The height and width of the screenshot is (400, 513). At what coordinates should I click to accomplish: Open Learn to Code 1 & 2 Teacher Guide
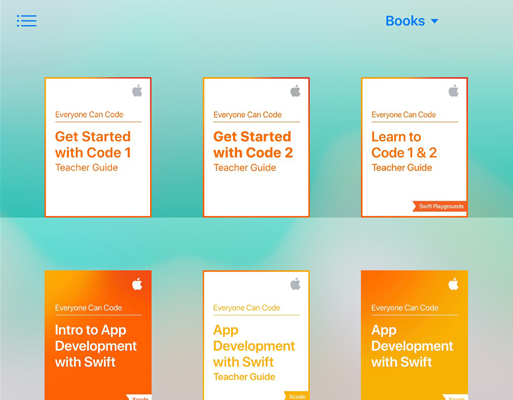click(x=414, y=147)
